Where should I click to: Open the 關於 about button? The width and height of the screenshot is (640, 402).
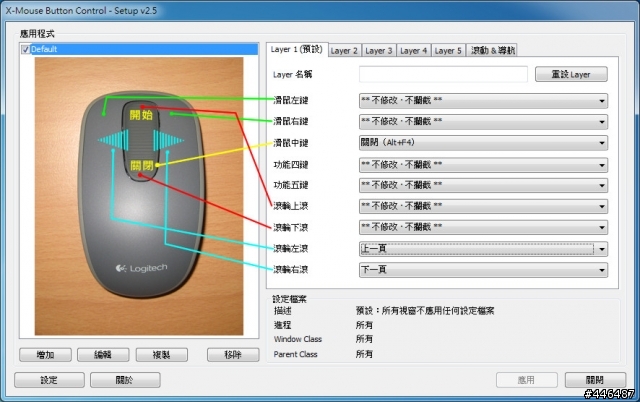[125, 380]
